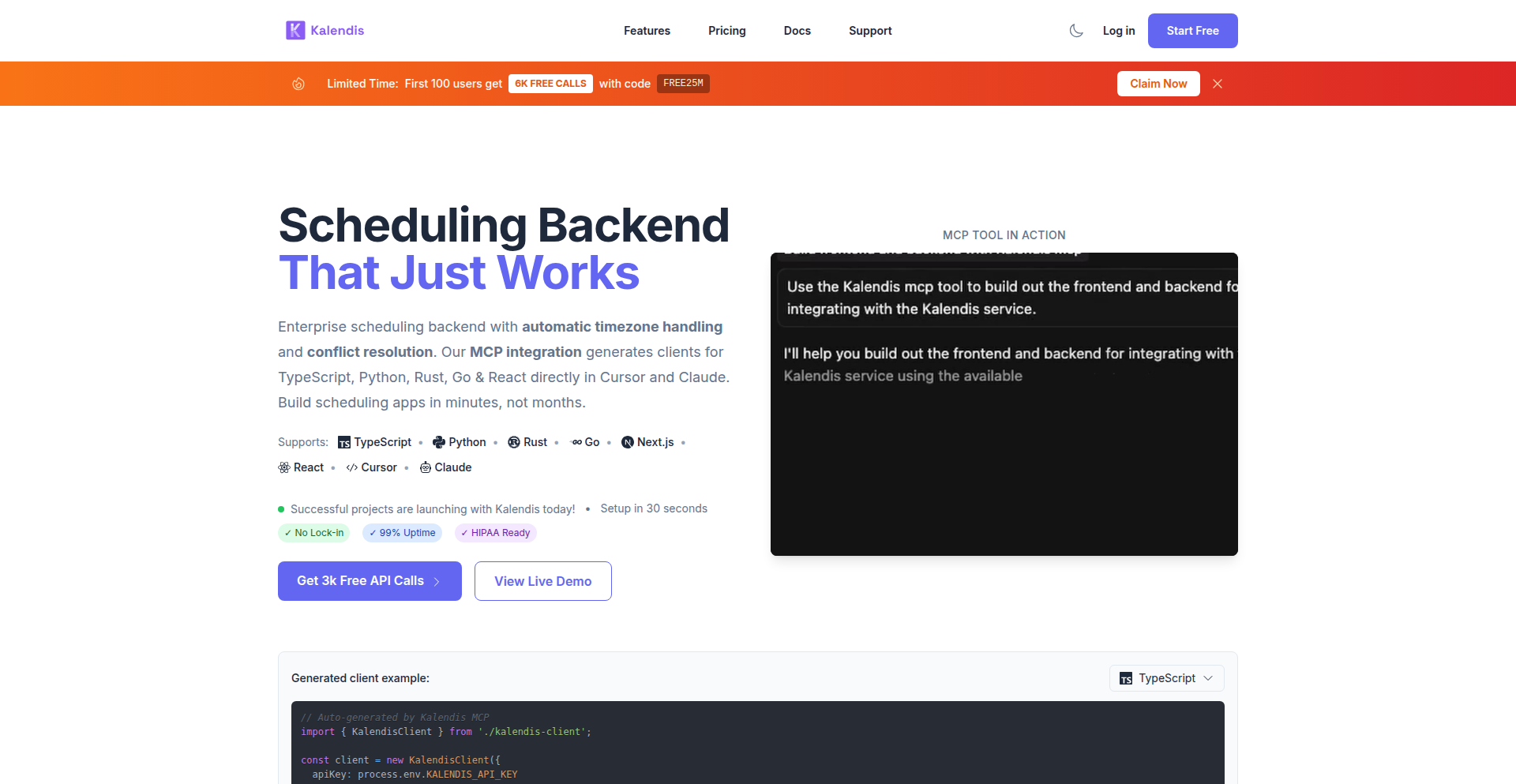Click the Rust icon

[x=514, y=442]
